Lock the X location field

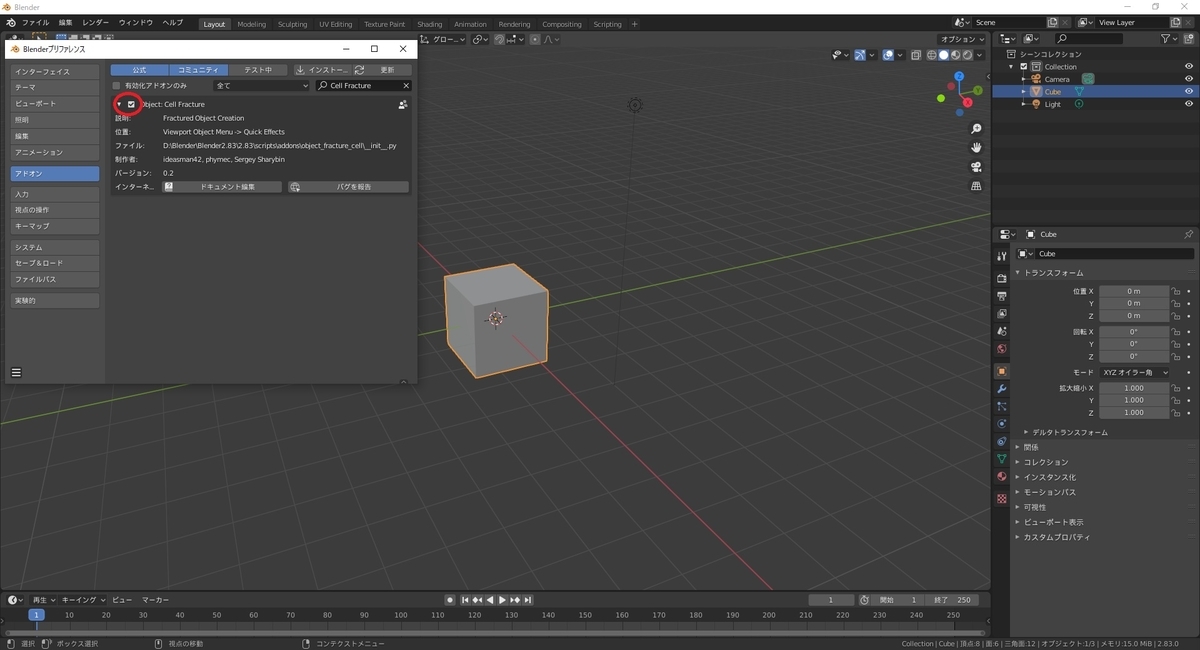point(1177,291)
